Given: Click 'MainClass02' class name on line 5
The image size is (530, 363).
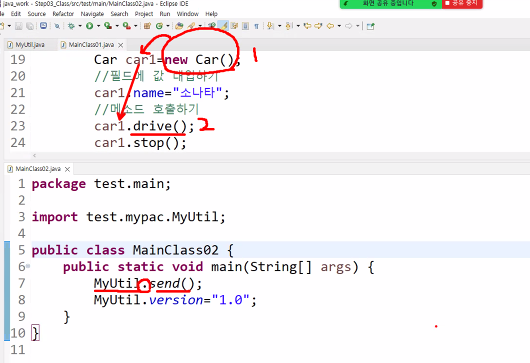Looking at the screenshot, I should pyautogui.click(x=175, y=250).
